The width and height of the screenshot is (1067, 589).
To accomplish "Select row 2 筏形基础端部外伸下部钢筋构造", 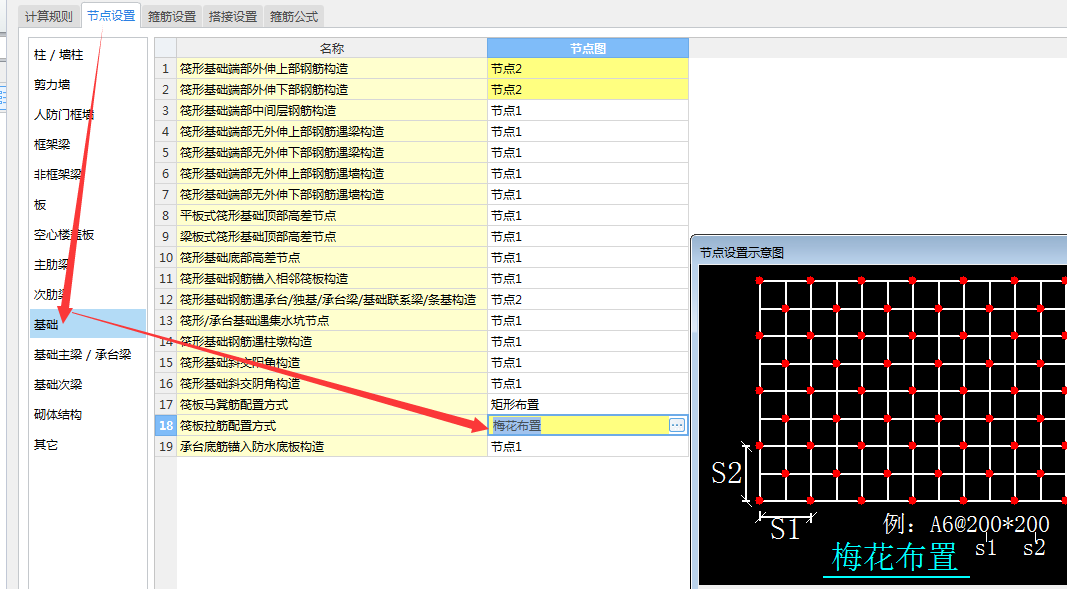I will click(332, 90).
